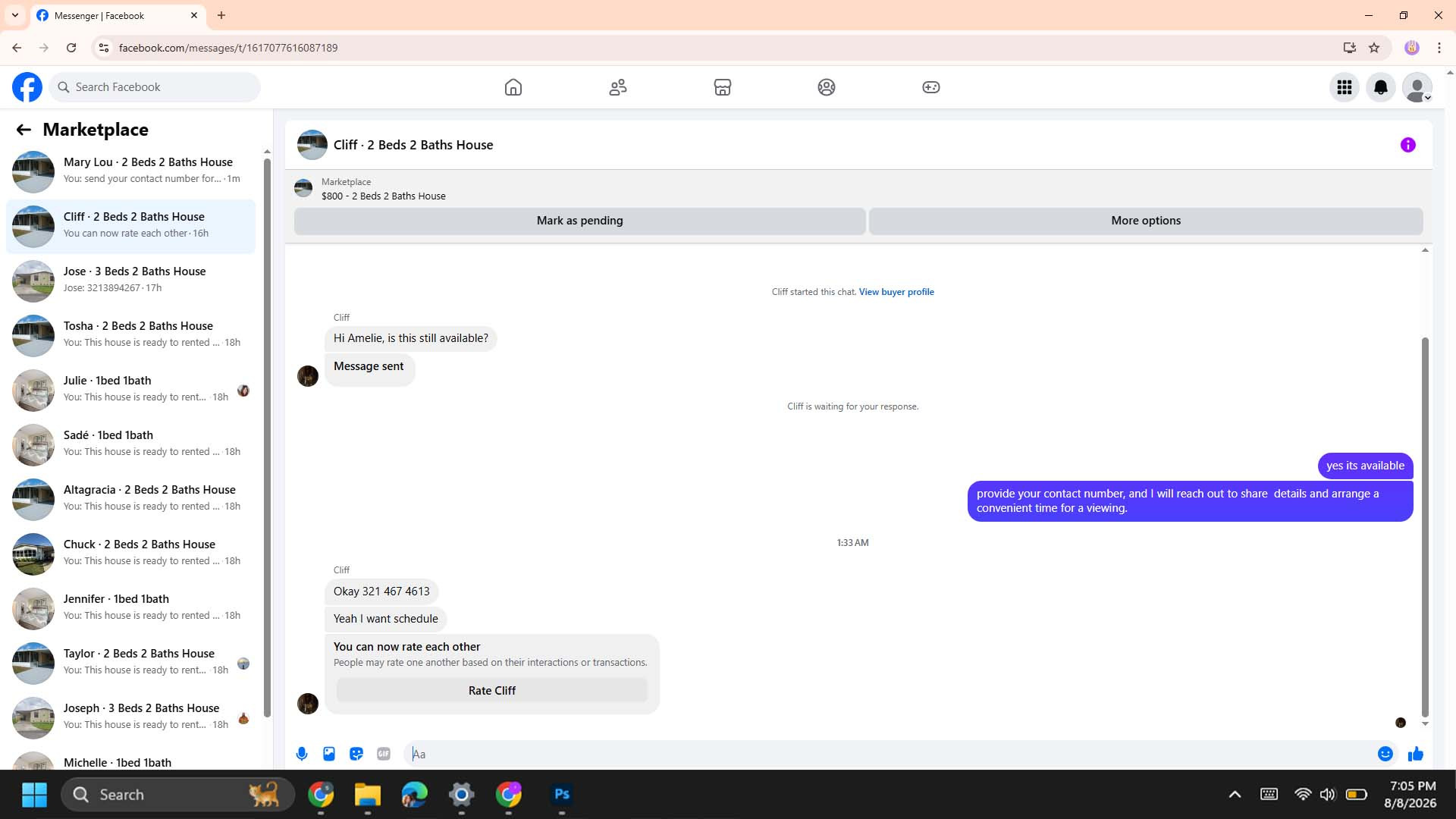Choose a sticker with the sticker icon
1456x819 pixels.
pos(356,754)
